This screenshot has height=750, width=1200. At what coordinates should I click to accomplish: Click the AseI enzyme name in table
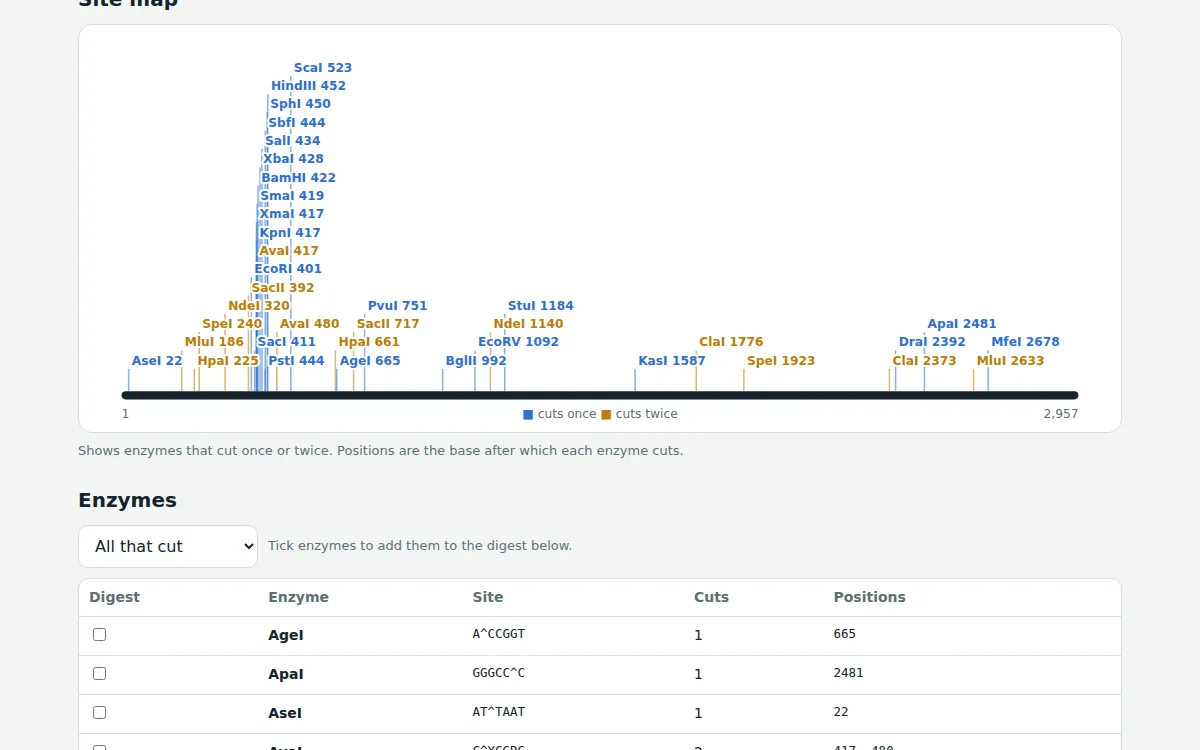[x=285, y=713]
